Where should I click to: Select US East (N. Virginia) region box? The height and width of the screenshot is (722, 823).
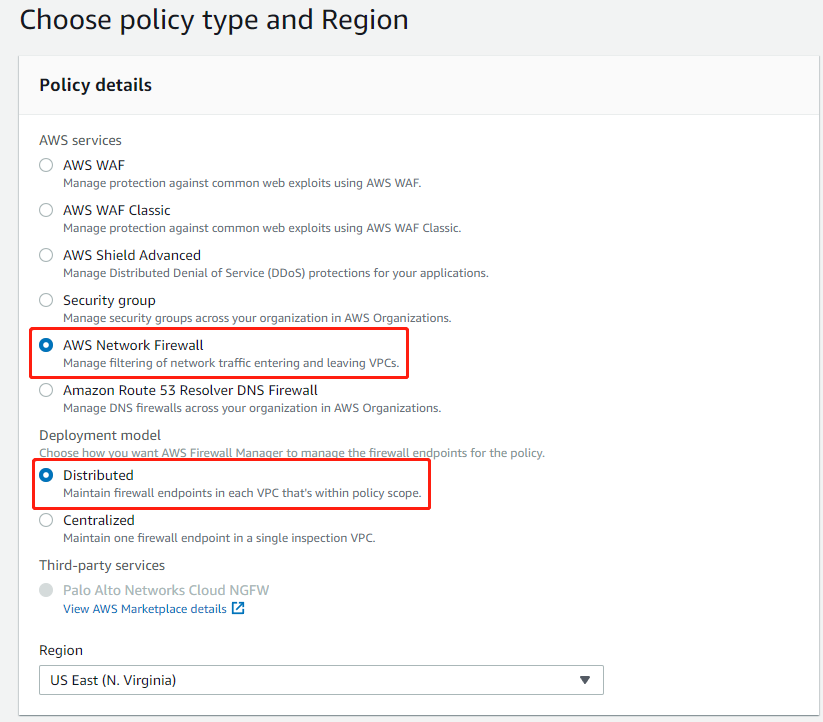point(320,680)
